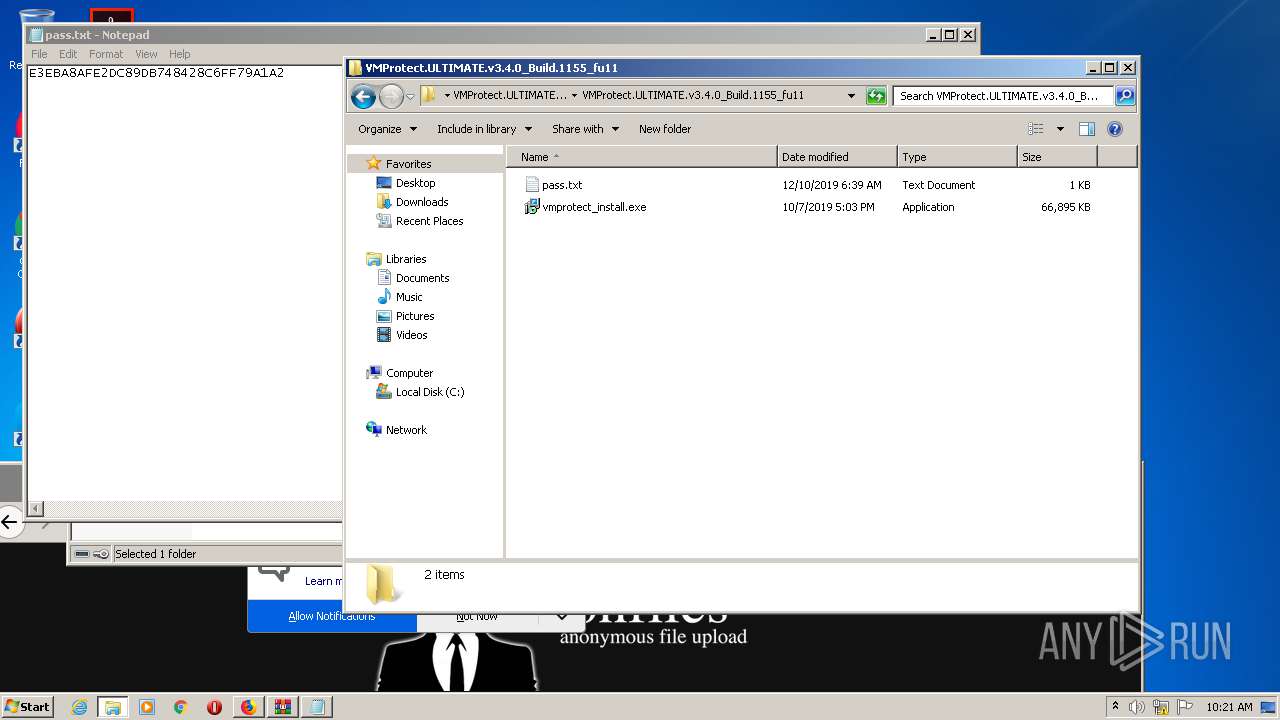Click Windows Explorer taskbar icon
Image resolution: width=1280 pixels, height=720 pixels.
[113, 707]
